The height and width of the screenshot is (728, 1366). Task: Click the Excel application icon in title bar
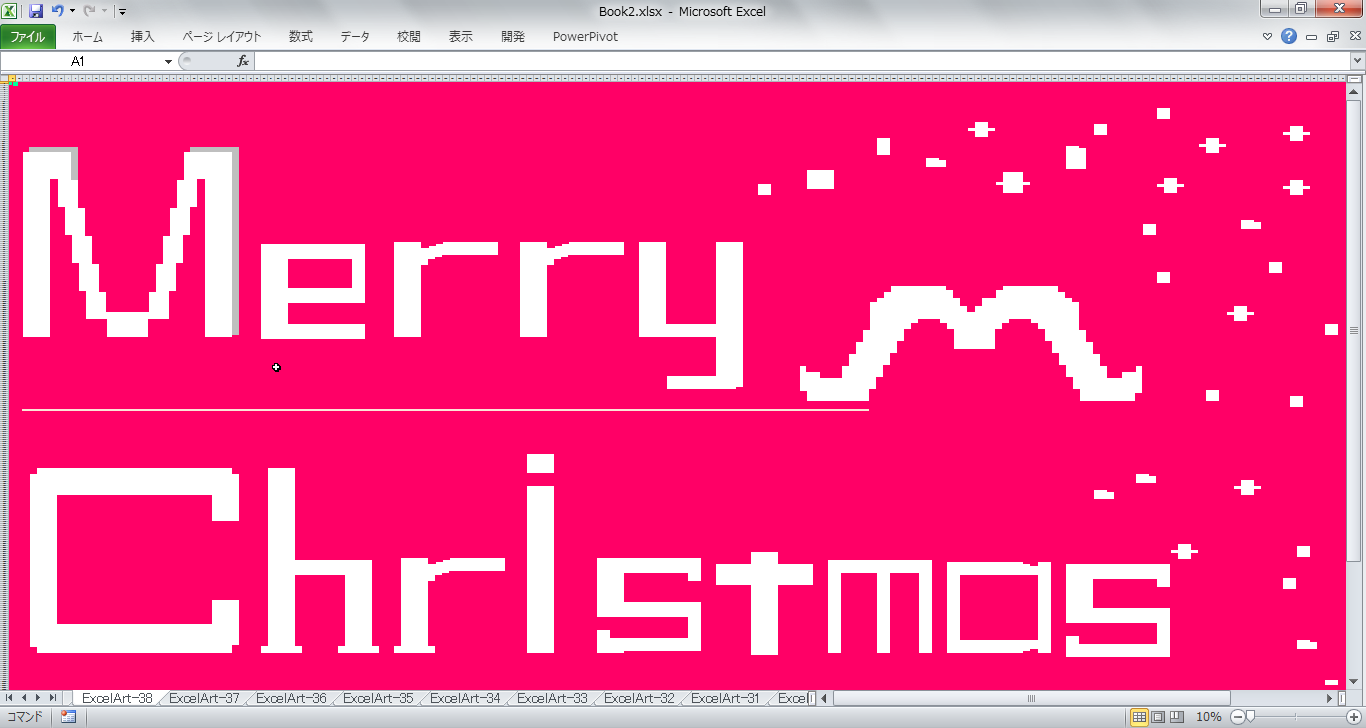pyautogui.click(x=11, y=11)
